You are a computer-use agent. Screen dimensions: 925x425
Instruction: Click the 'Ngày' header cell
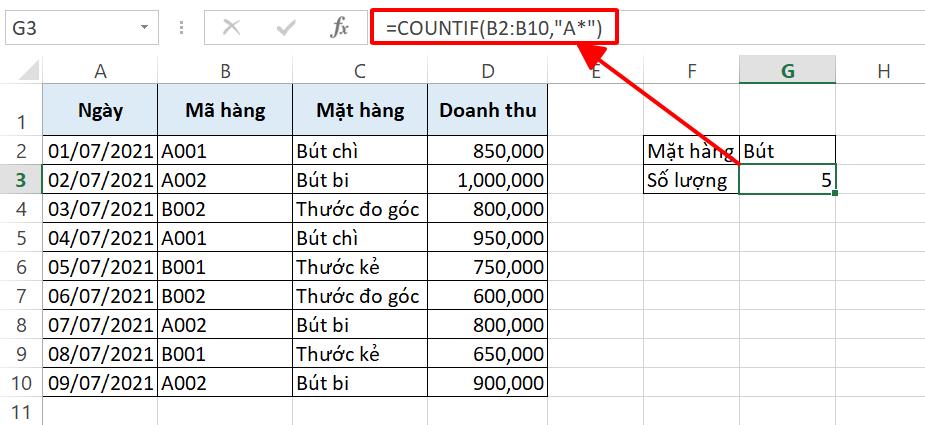coord(100,110)
